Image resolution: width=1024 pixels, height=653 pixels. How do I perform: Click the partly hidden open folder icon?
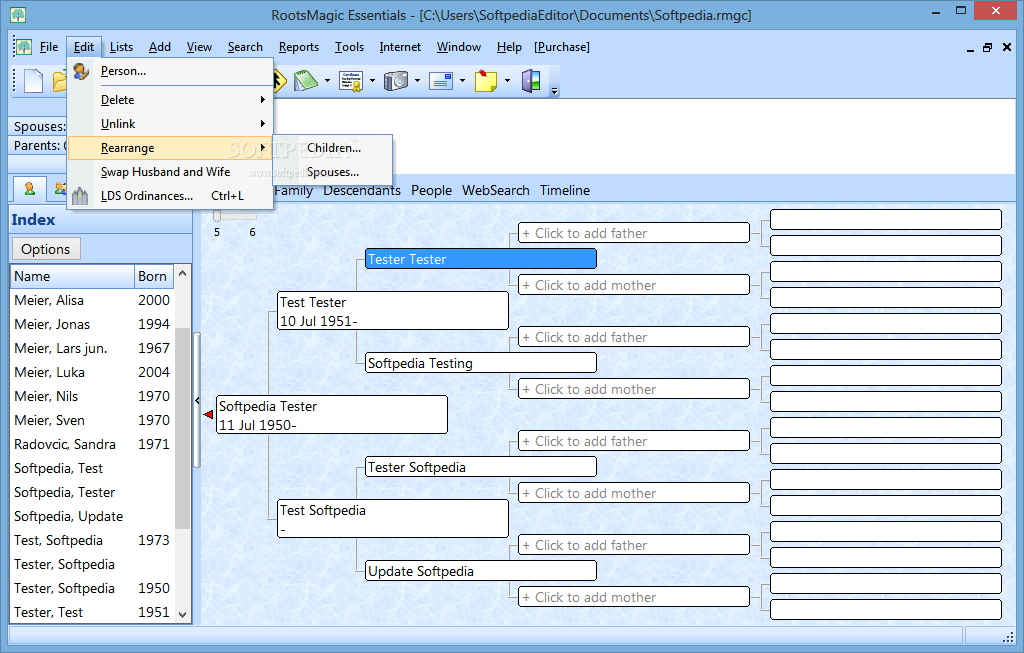click(59, 81)
